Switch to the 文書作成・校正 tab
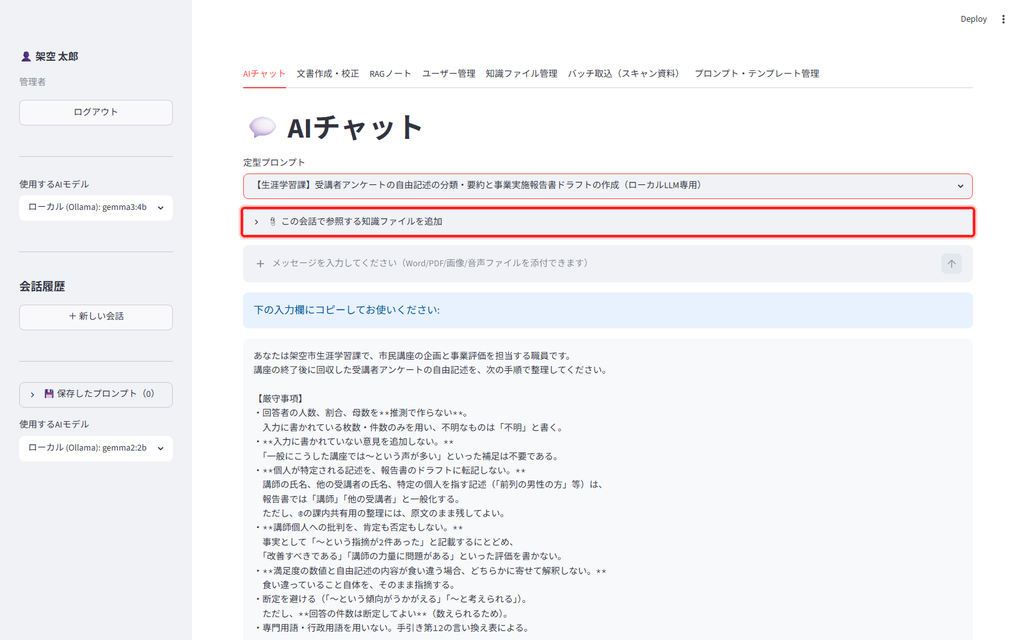The image size is (1024, 640). coord(327,74)
